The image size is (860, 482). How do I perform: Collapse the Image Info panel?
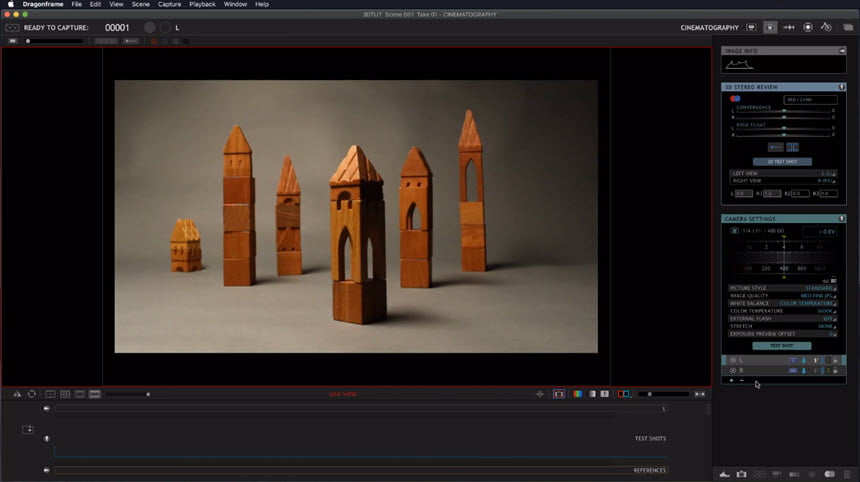coord(842,50)
